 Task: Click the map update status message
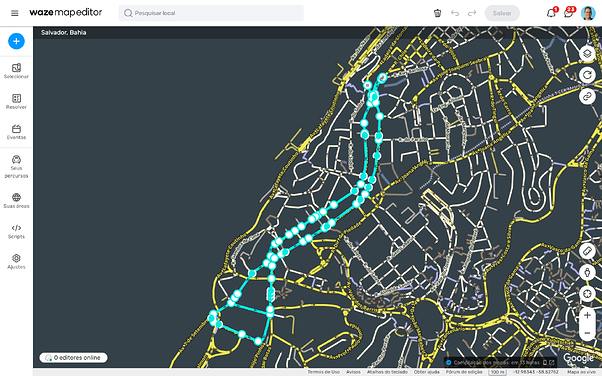[496, 362]
